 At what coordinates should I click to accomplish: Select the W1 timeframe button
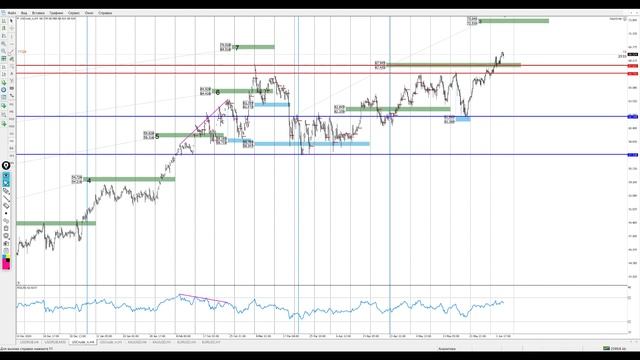11,155
